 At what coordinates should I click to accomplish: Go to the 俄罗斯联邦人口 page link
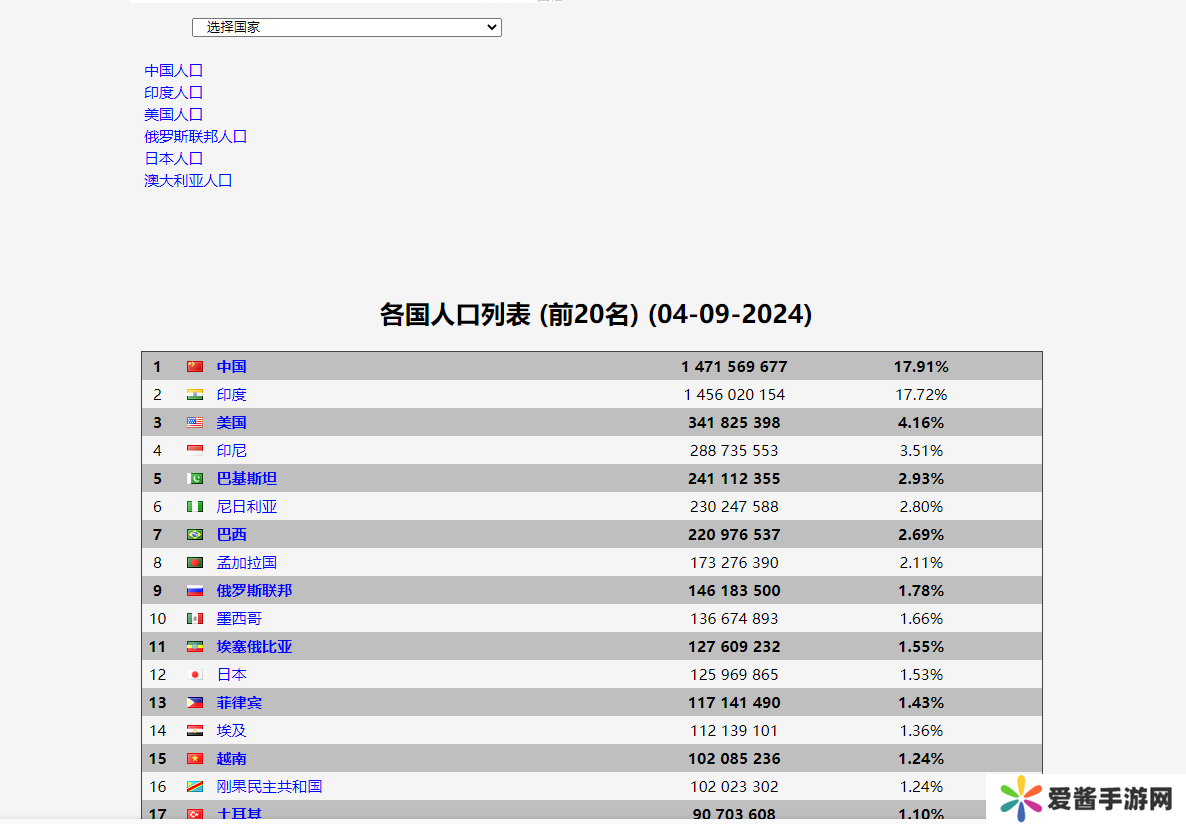[x=196, y=137]
